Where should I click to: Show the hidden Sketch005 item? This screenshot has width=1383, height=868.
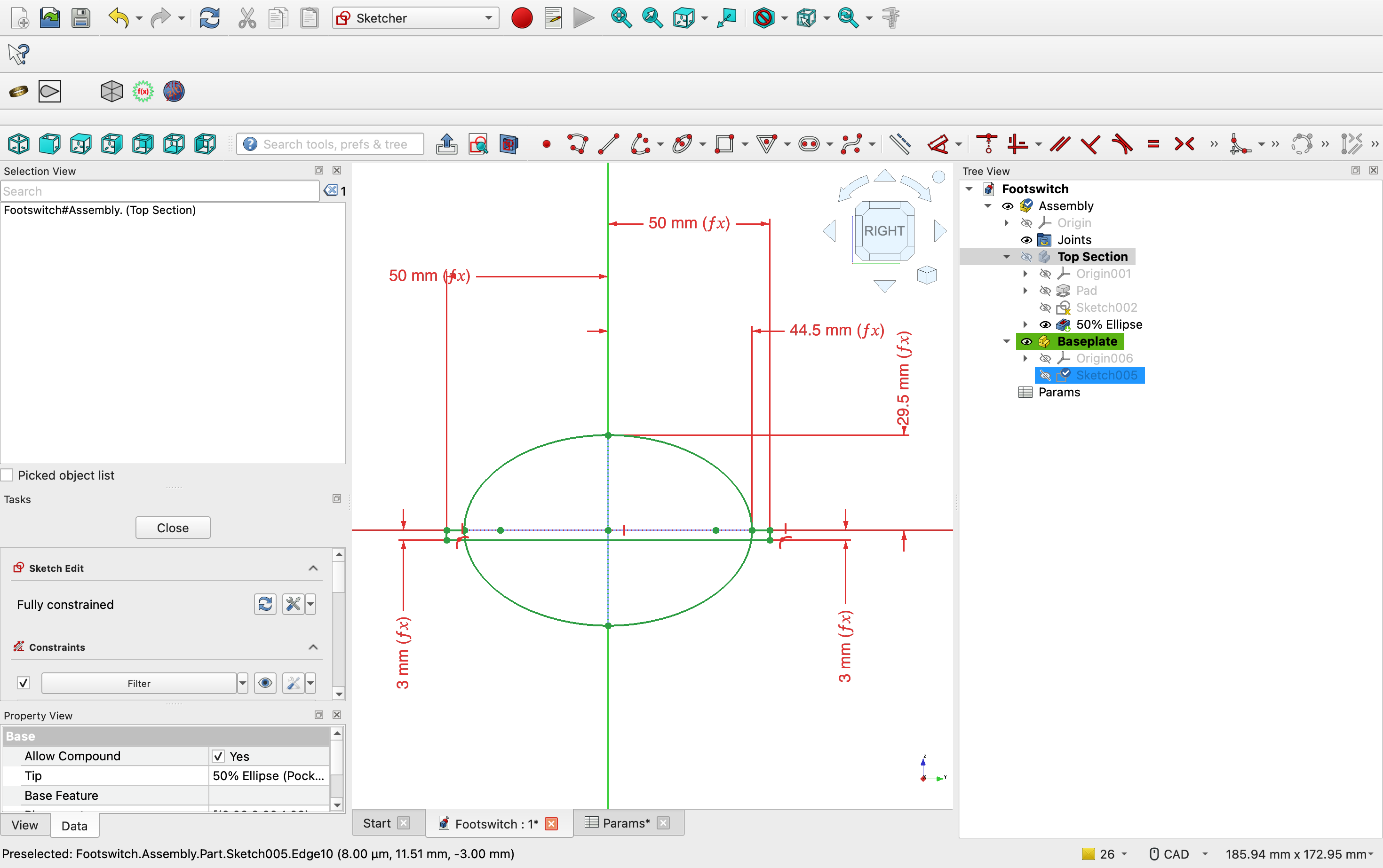(x=1045, y=375)
